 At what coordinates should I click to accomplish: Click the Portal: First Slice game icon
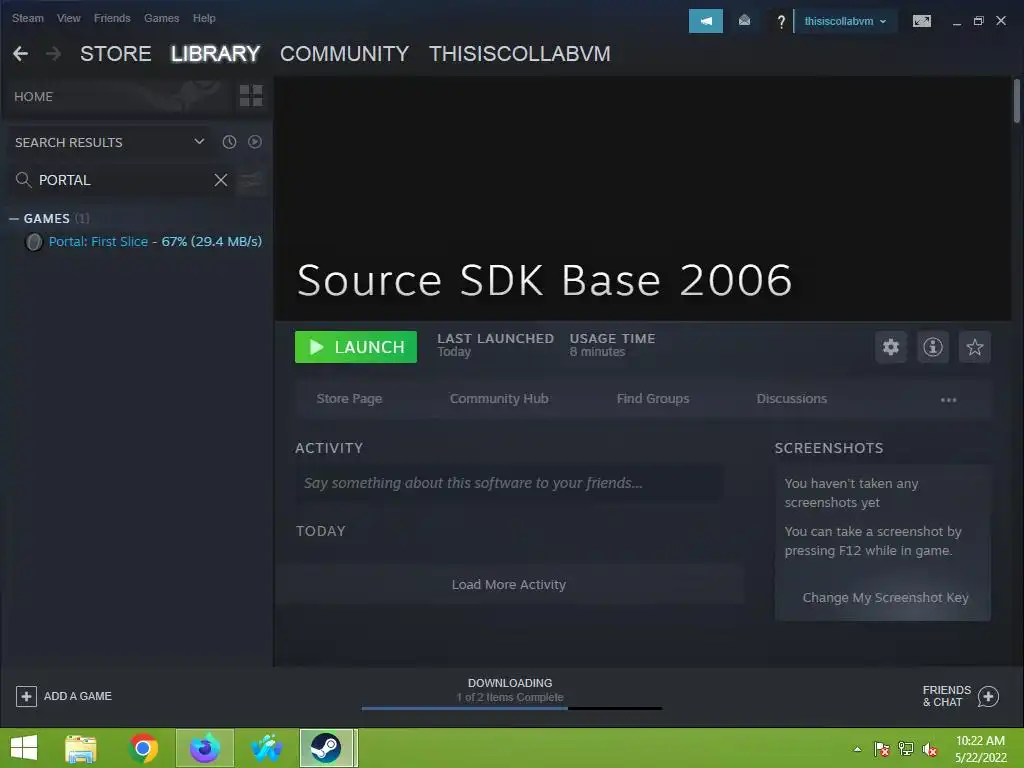pos(33,242)
